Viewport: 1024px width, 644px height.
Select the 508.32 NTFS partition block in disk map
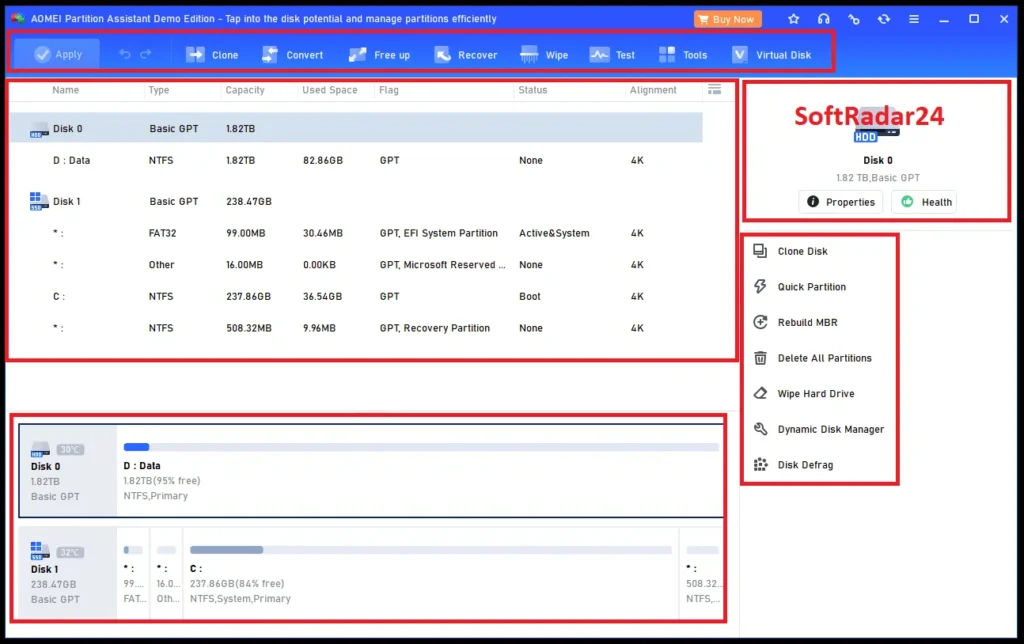point(702,573)
